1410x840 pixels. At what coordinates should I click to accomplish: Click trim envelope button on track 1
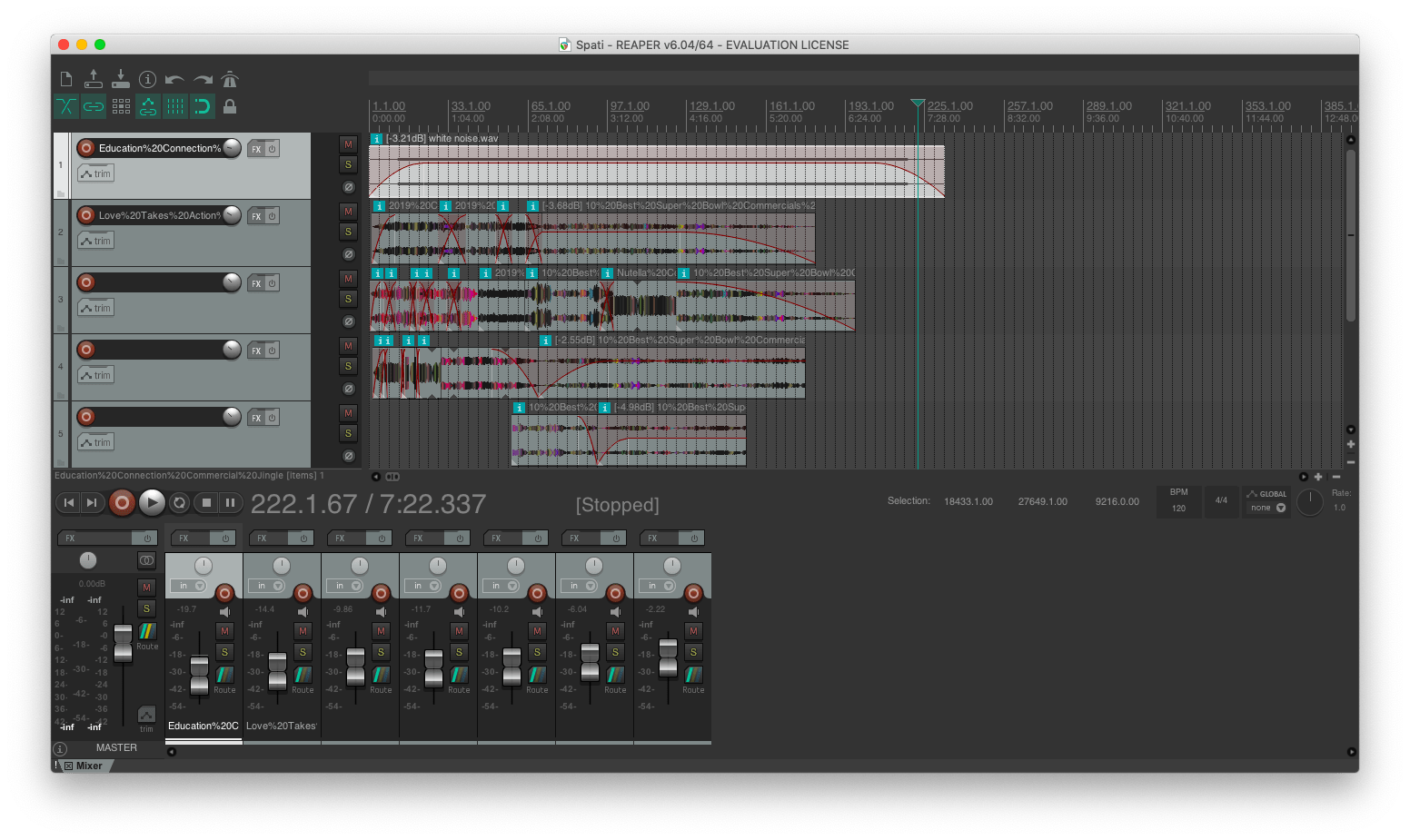click(95, 173)
